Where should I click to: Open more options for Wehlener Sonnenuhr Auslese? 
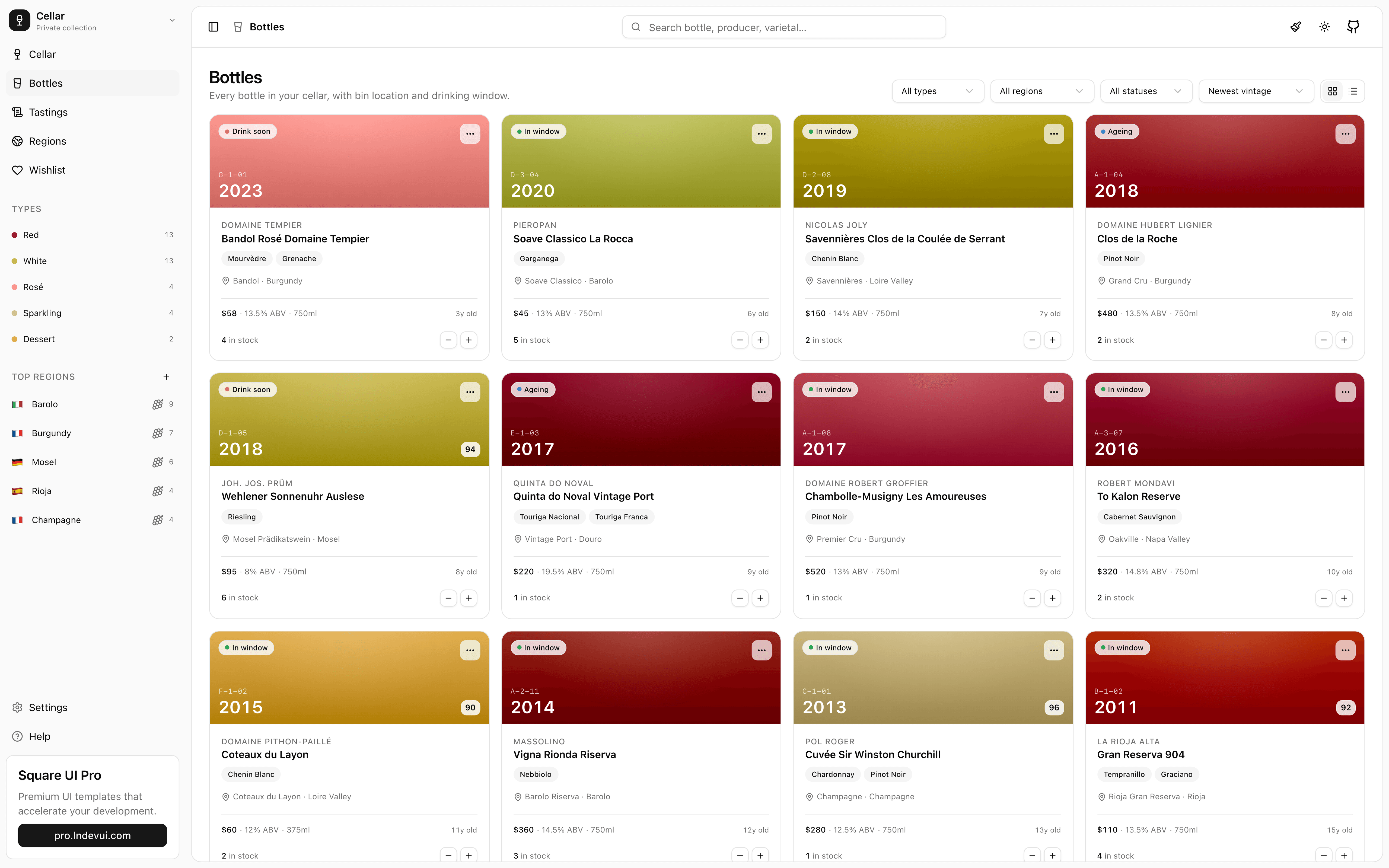[470, 392]
